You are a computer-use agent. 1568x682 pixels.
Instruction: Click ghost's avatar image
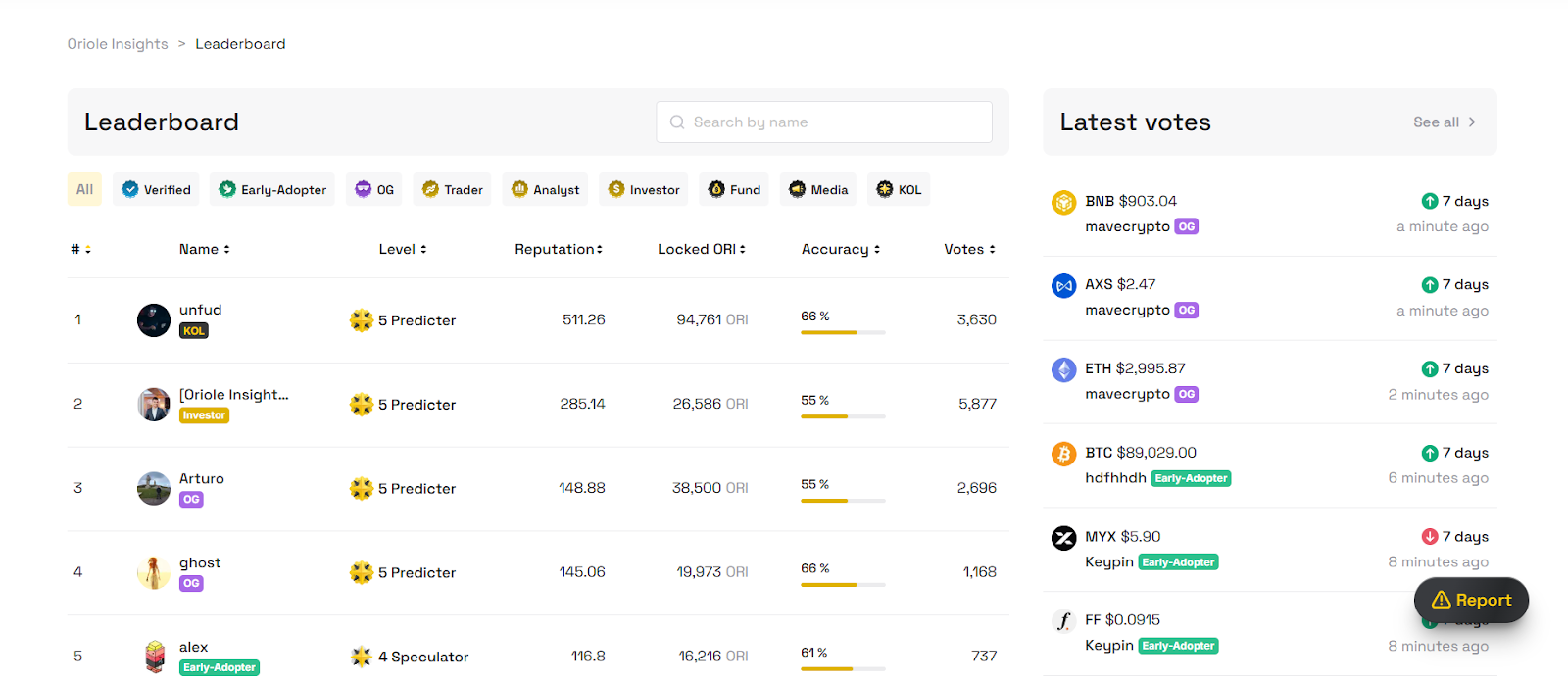pos(154,572)
